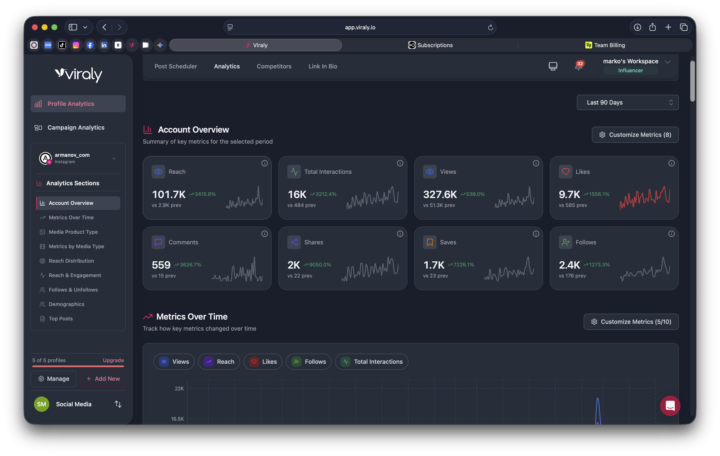The width and height of the screenshot is (720, 456).
Task: Open the red chat support bubble
Action: (670, 405)
